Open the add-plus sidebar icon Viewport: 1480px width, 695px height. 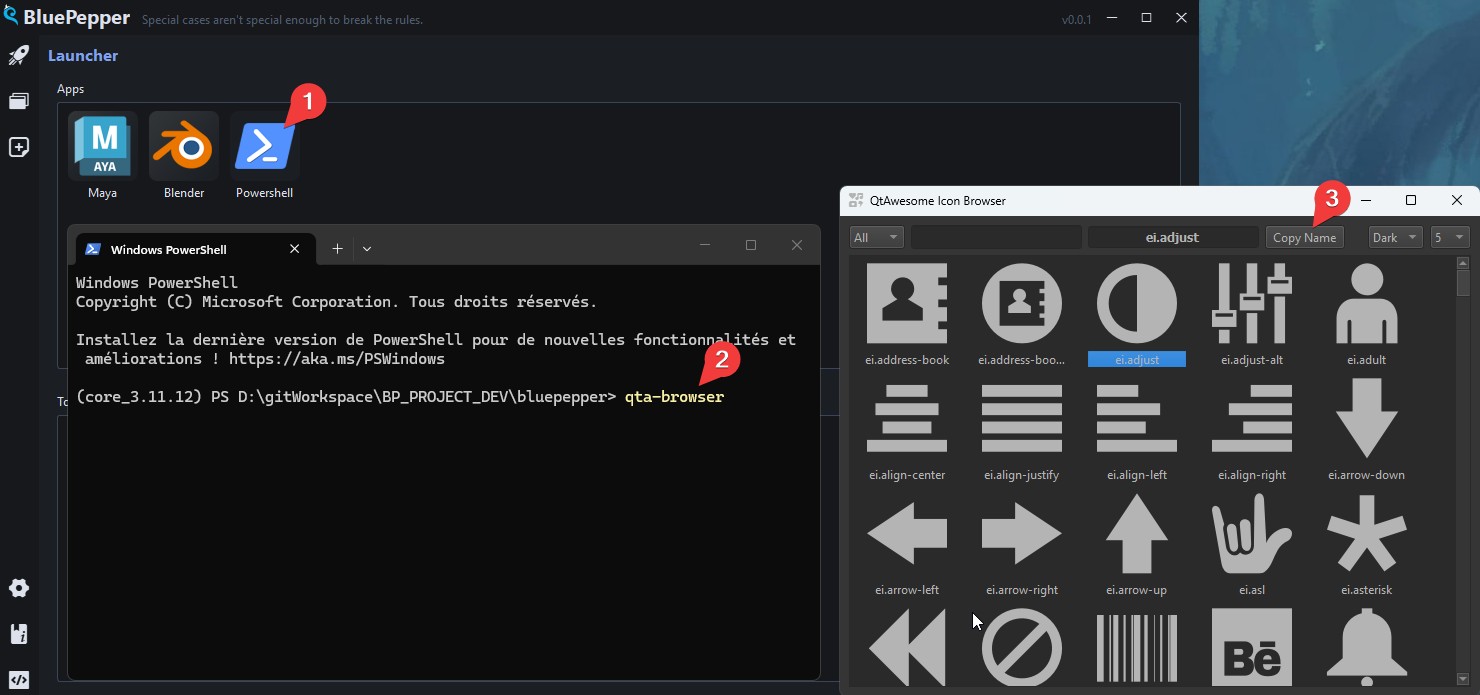point(19,147)
